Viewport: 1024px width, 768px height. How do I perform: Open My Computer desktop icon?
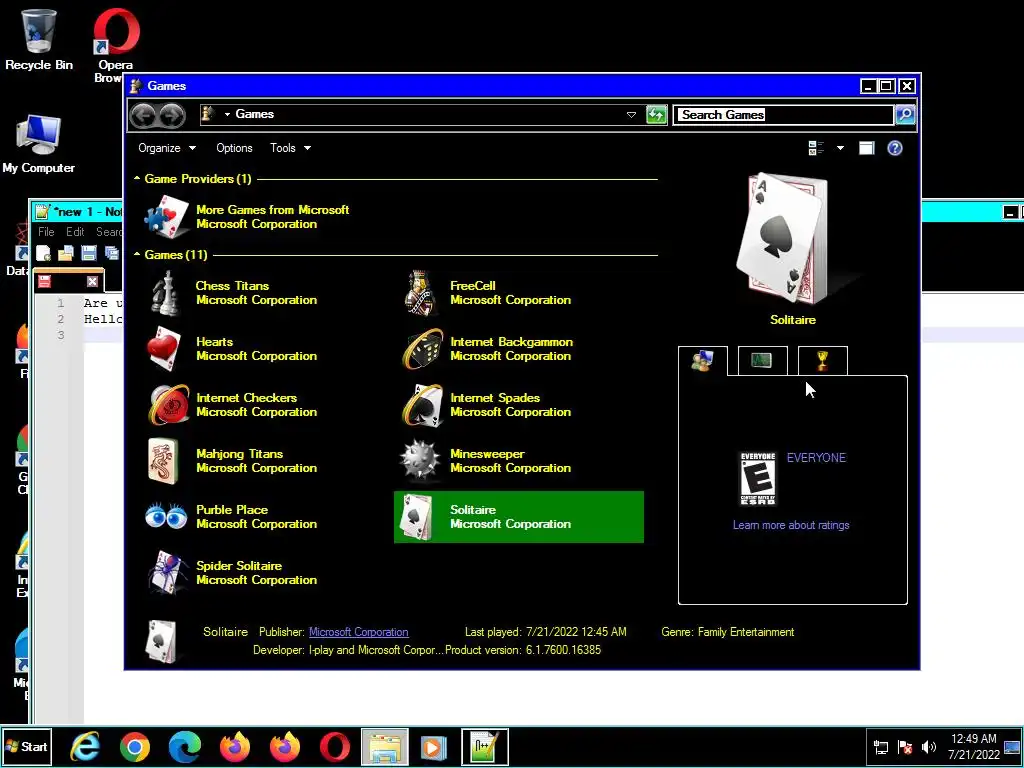pos(39,145)
